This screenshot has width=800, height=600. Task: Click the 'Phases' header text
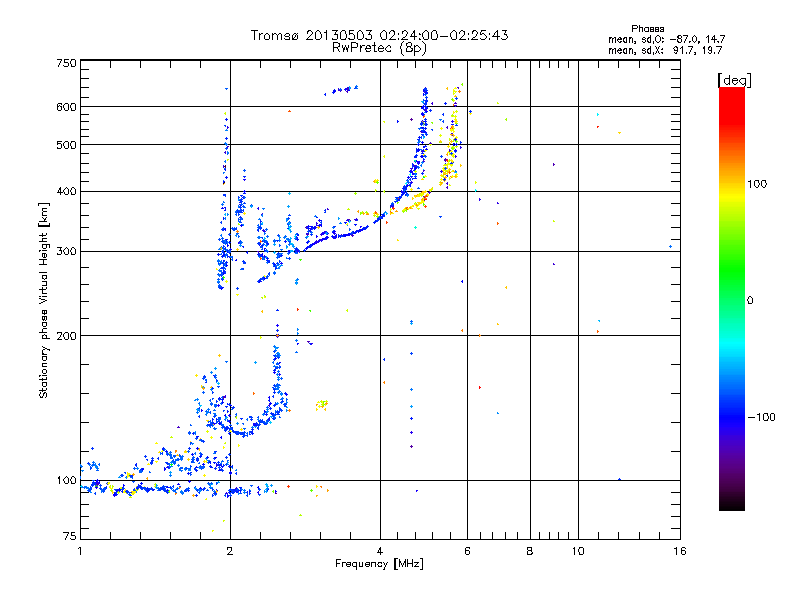click(647, 29)
